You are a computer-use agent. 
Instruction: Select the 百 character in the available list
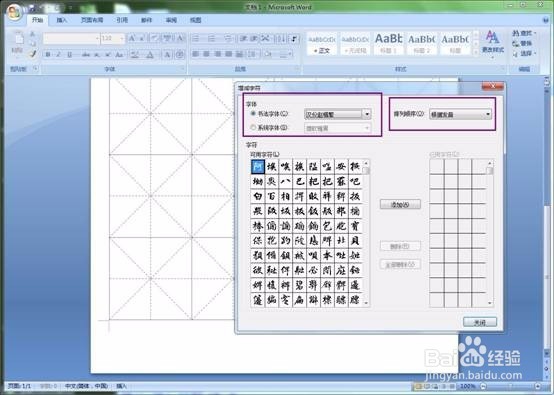[x=271, y=196]
